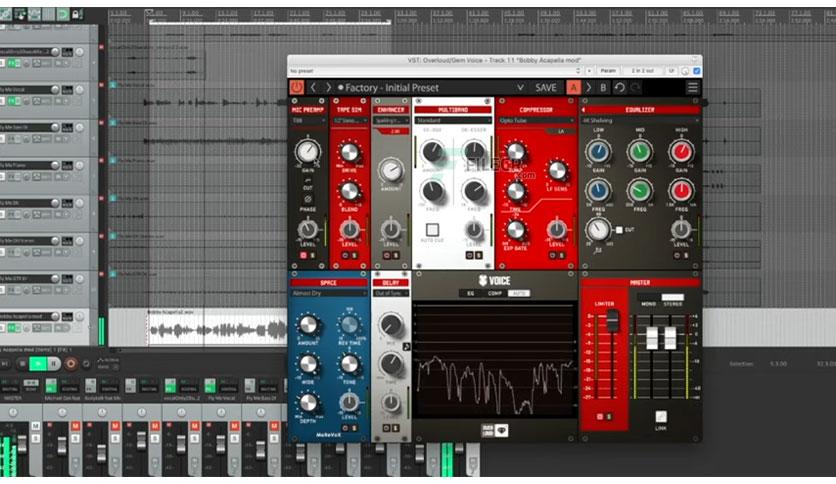Toggle the Mic Preamp module power button

(x=303, y=255)
